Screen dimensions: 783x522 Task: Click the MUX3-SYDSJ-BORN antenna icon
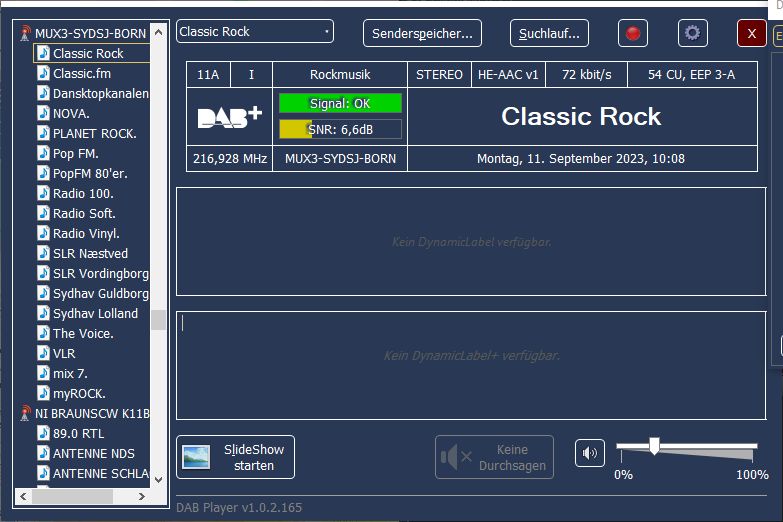26,33
